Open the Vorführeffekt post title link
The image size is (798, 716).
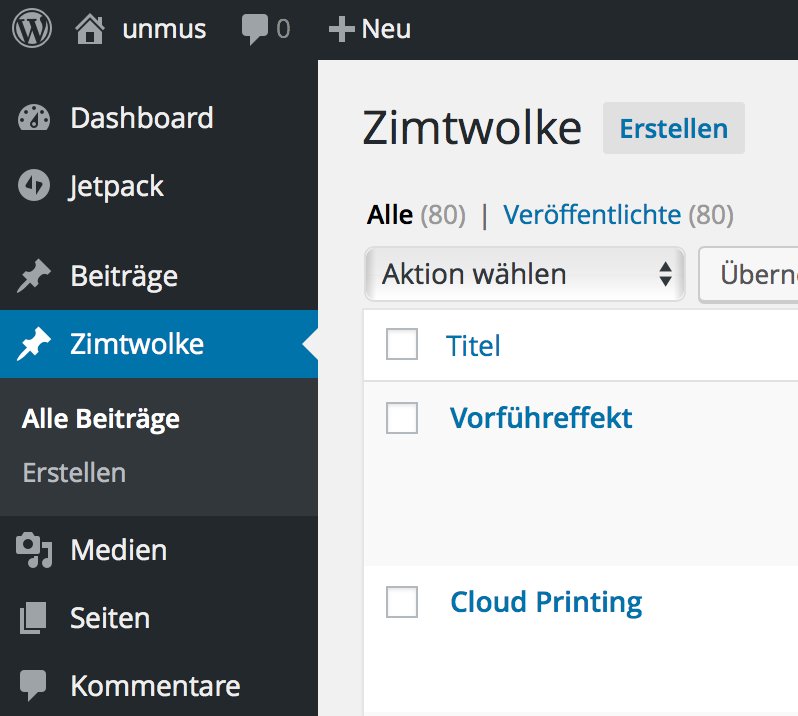(x=541, y=418)
